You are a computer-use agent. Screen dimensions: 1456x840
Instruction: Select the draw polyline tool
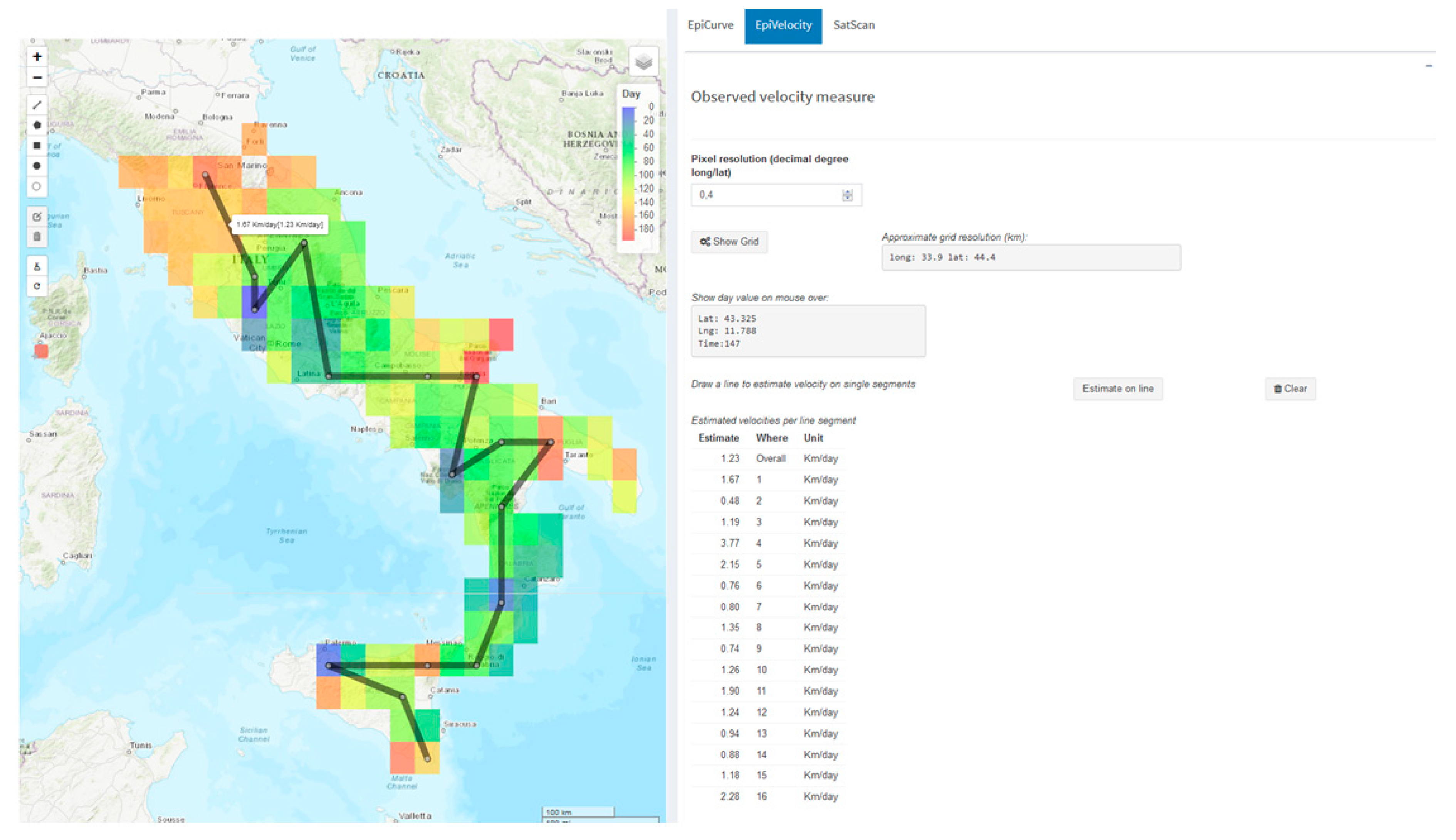pyautogui.click(x=37, y=105)
